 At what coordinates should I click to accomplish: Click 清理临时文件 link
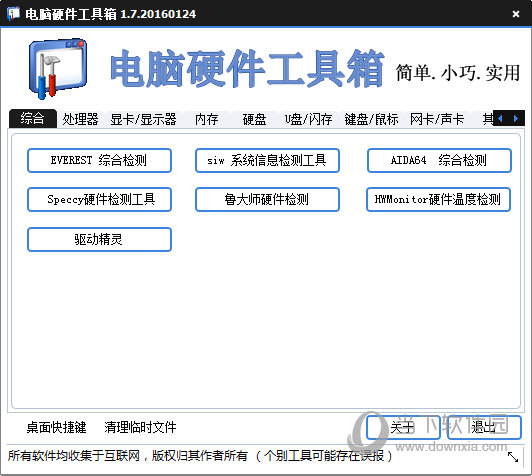point(140,427)
